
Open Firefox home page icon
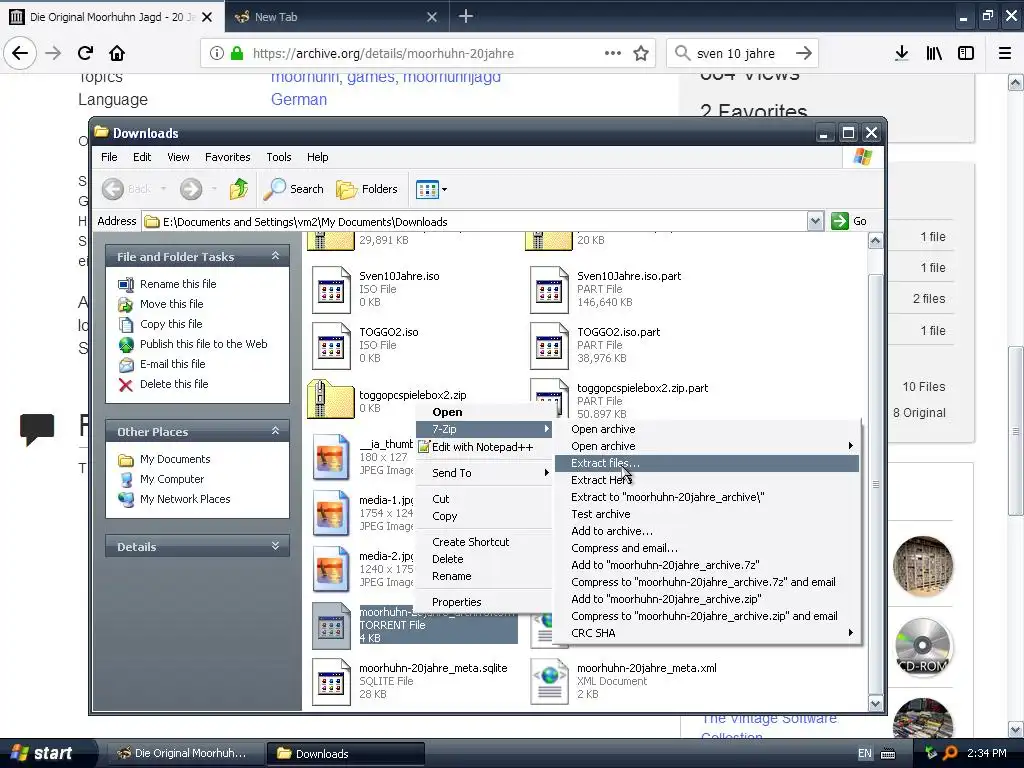[117, 53]
